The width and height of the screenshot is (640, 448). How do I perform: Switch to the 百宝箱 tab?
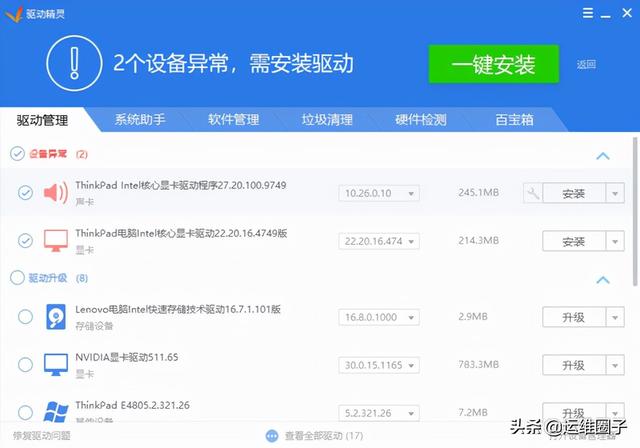pyautogui.click(x=514, y=120)
